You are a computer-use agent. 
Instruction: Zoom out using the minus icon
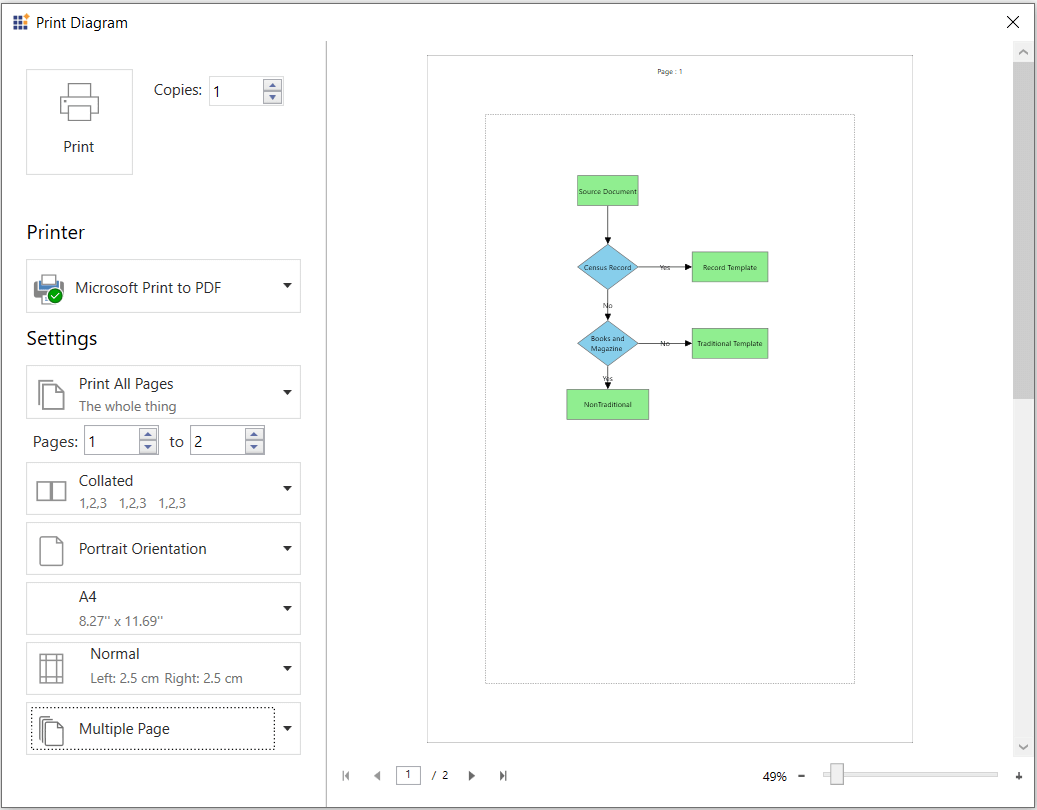pyautogui.click(x=802, y=776)
